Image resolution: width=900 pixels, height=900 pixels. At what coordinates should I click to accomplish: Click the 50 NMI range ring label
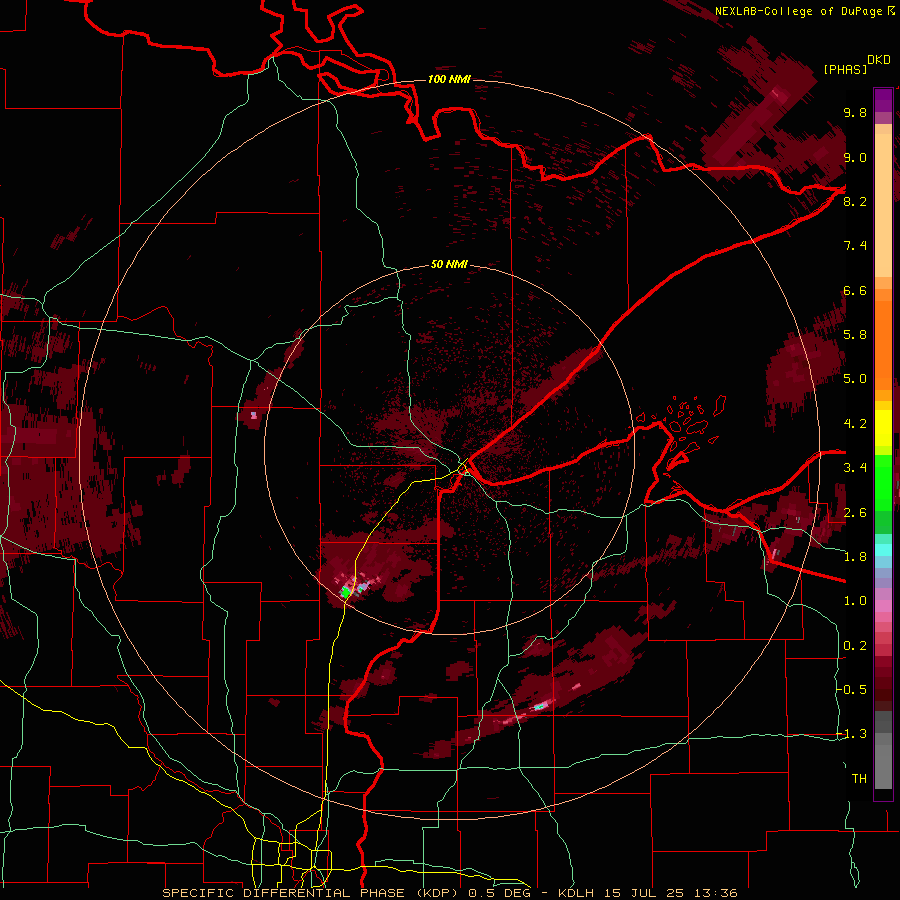(x=449, y=264)
